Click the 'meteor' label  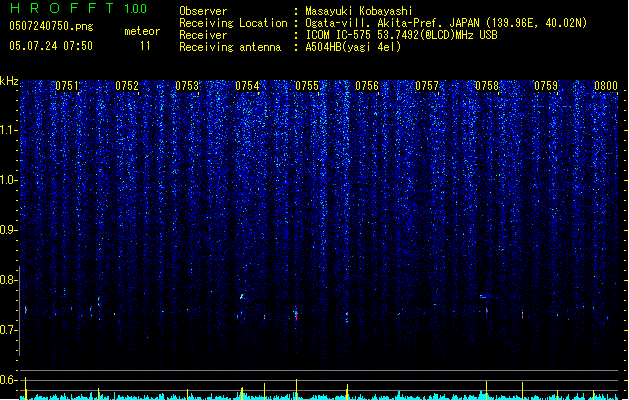(x=142, y=31)
